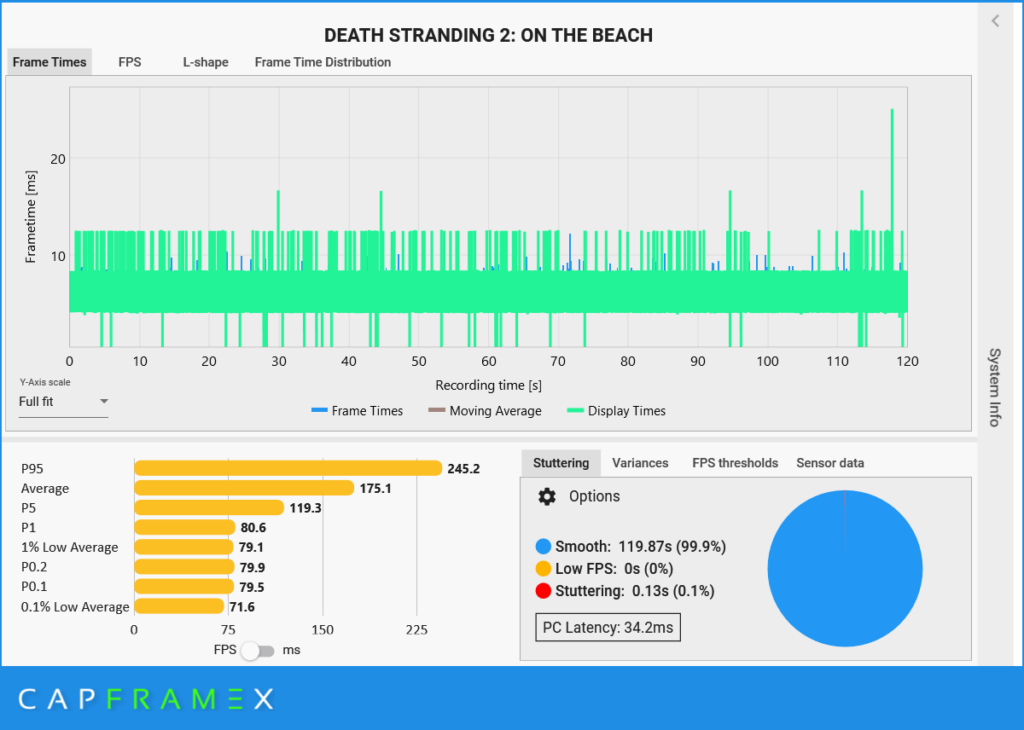
Task: Switch to the Sensor data tab
Action: tap(830, 463)
